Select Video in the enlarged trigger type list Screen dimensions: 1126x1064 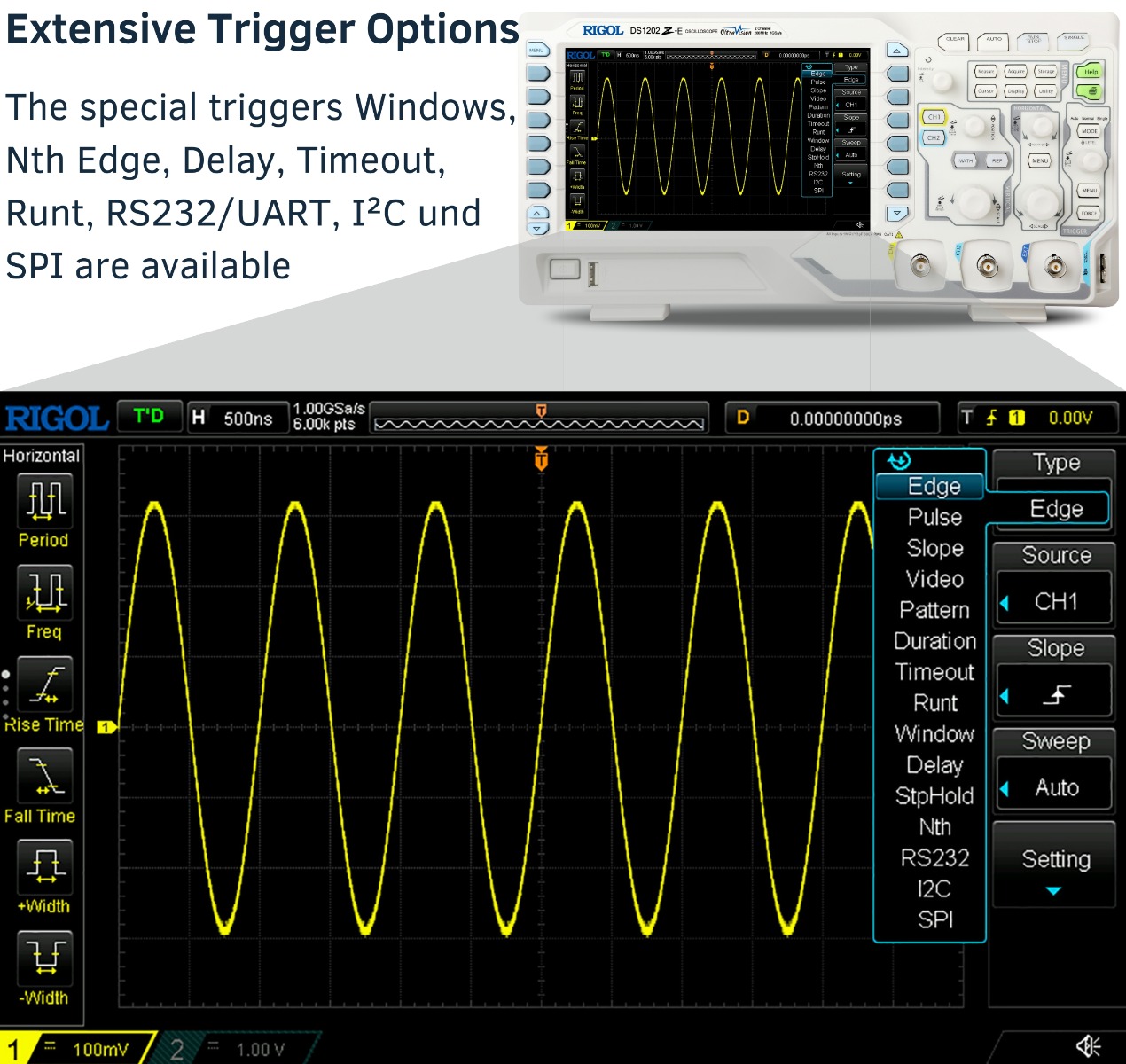coord(934,579)
